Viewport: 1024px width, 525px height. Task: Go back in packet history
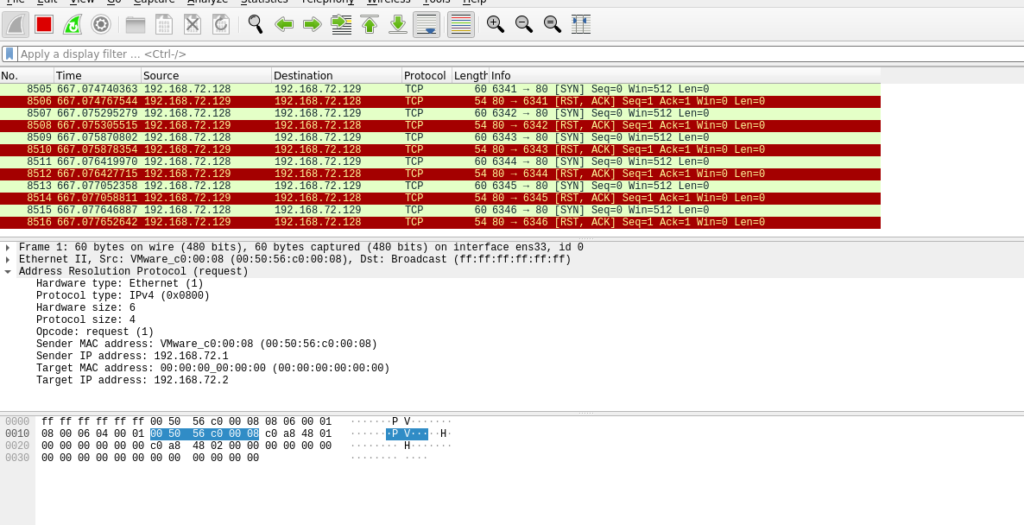pos(284,24)
